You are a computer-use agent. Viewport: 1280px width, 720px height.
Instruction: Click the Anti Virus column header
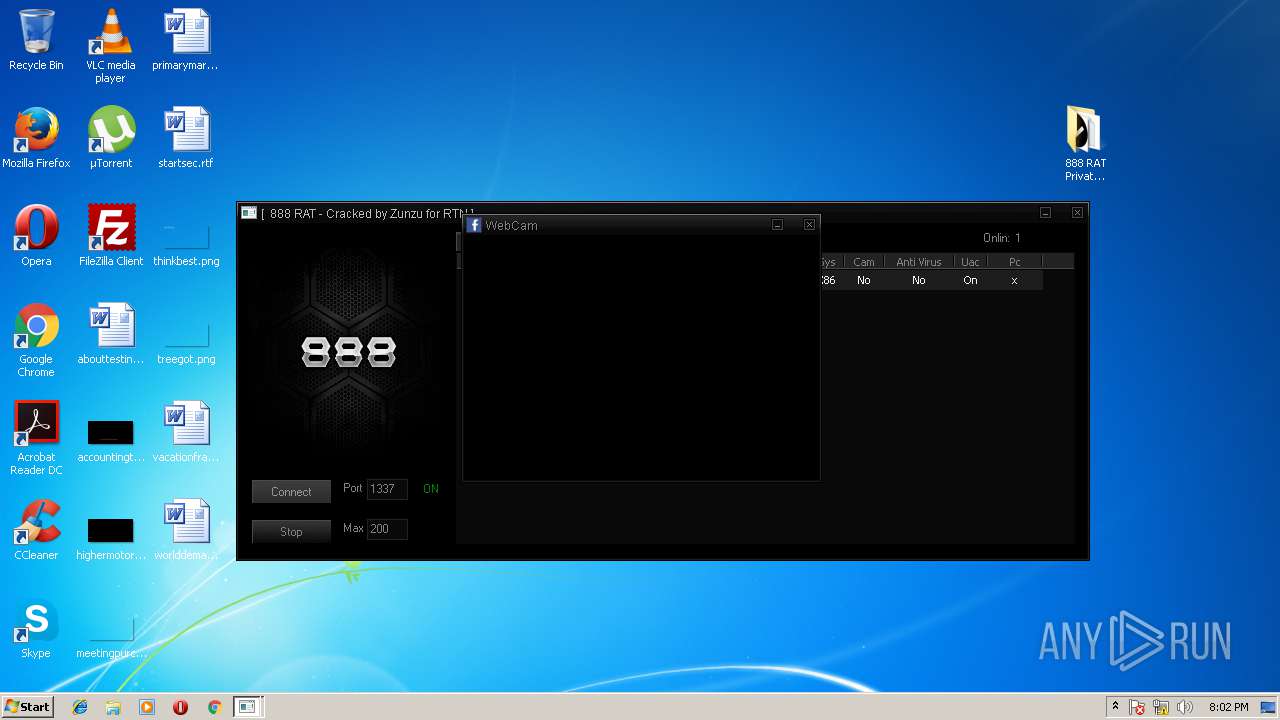click(918, 262)
